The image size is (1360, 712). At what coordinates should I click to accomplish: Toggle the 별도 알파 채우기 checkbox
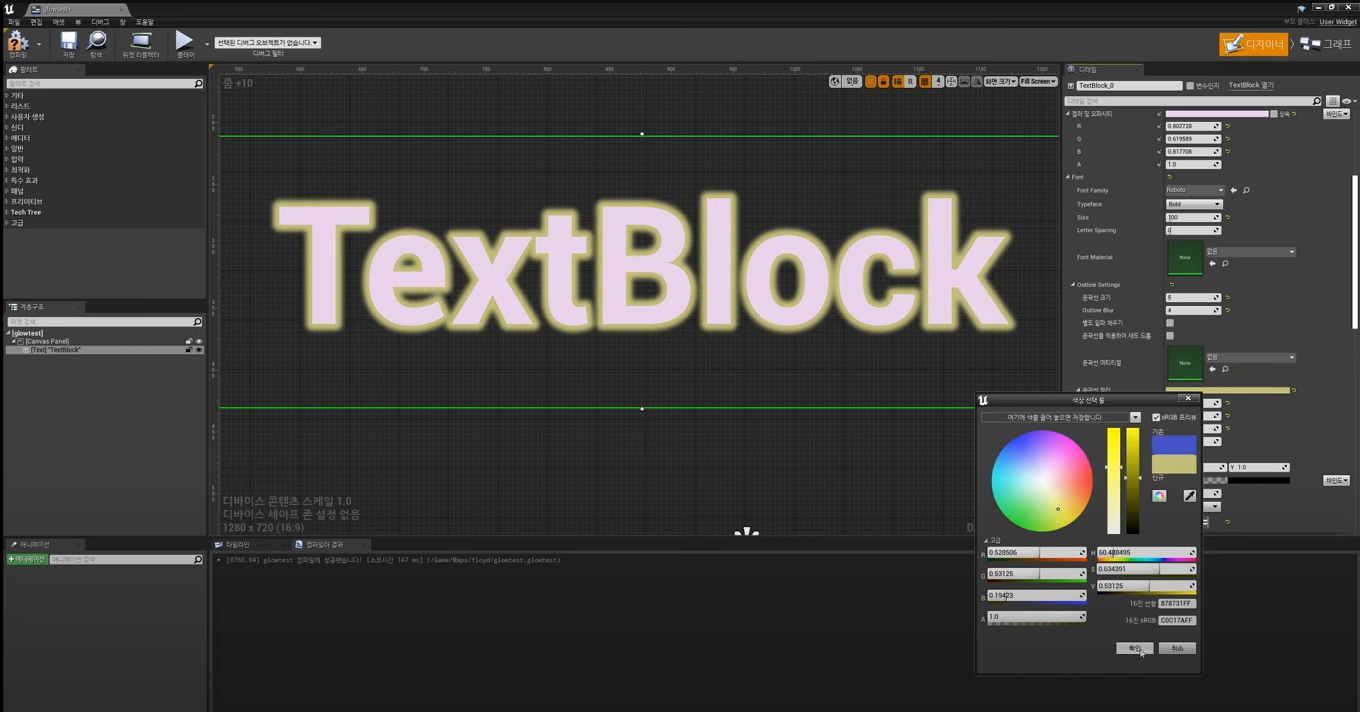[x=1170, y=323]
